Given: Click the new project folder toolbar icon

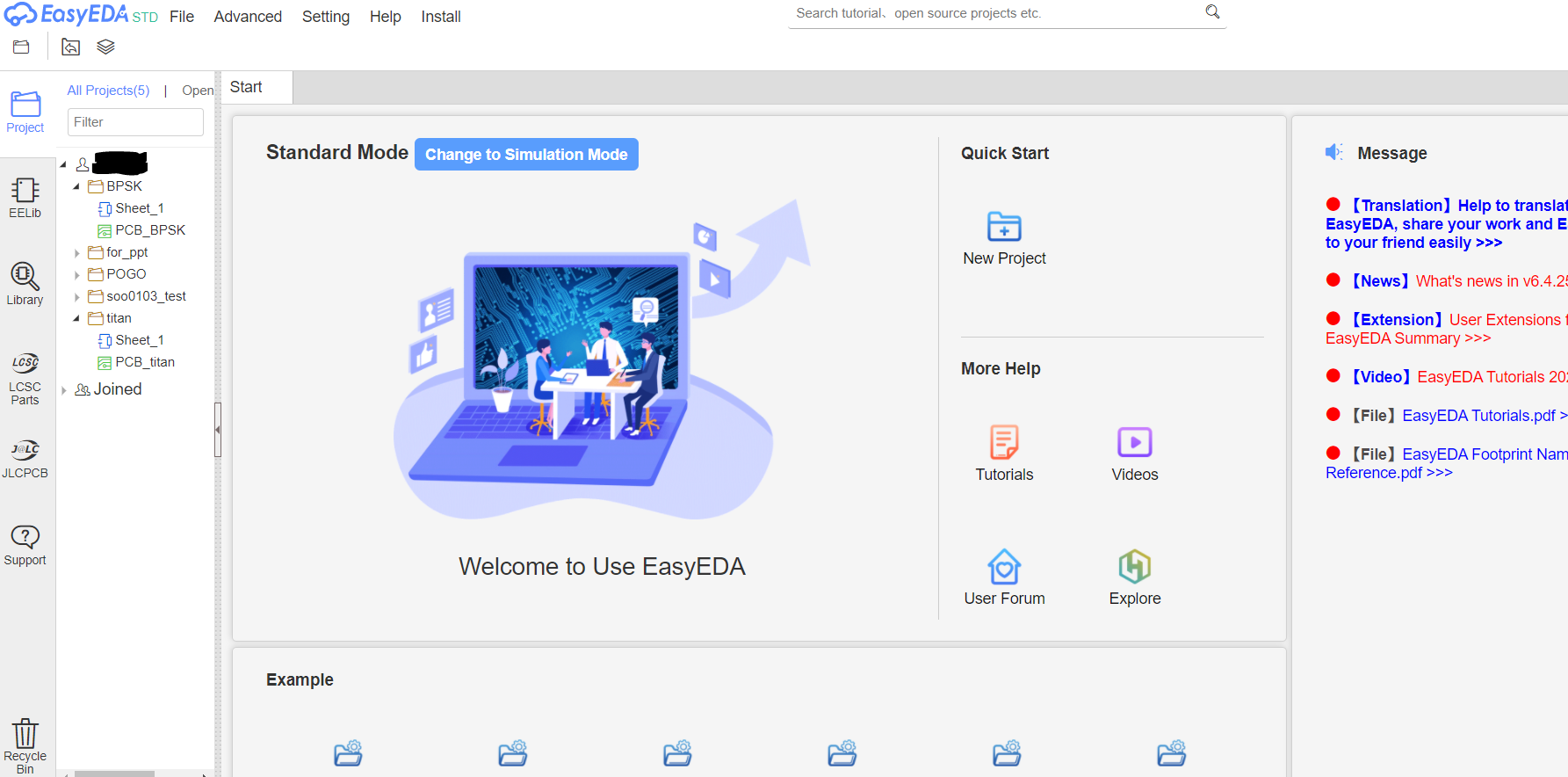Looking at the screenshot, I should pos(21,47).
